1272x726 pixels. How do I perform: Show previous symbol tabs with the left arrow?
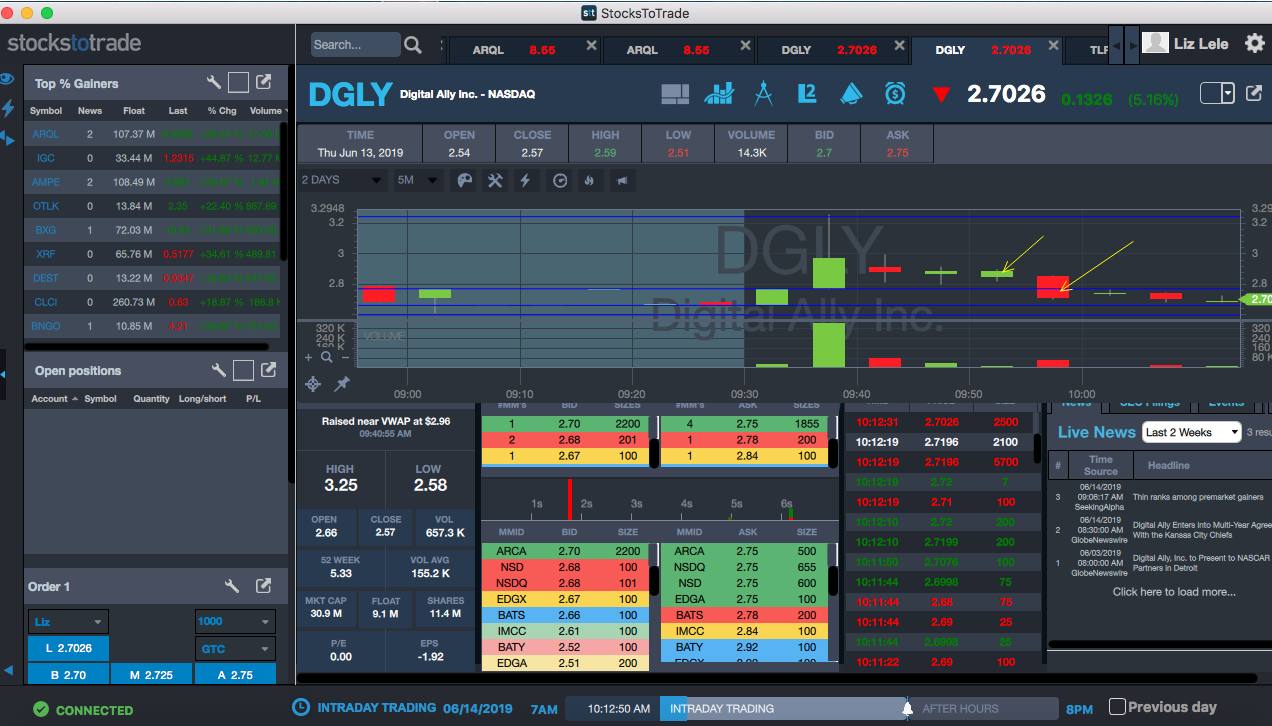1118,46
